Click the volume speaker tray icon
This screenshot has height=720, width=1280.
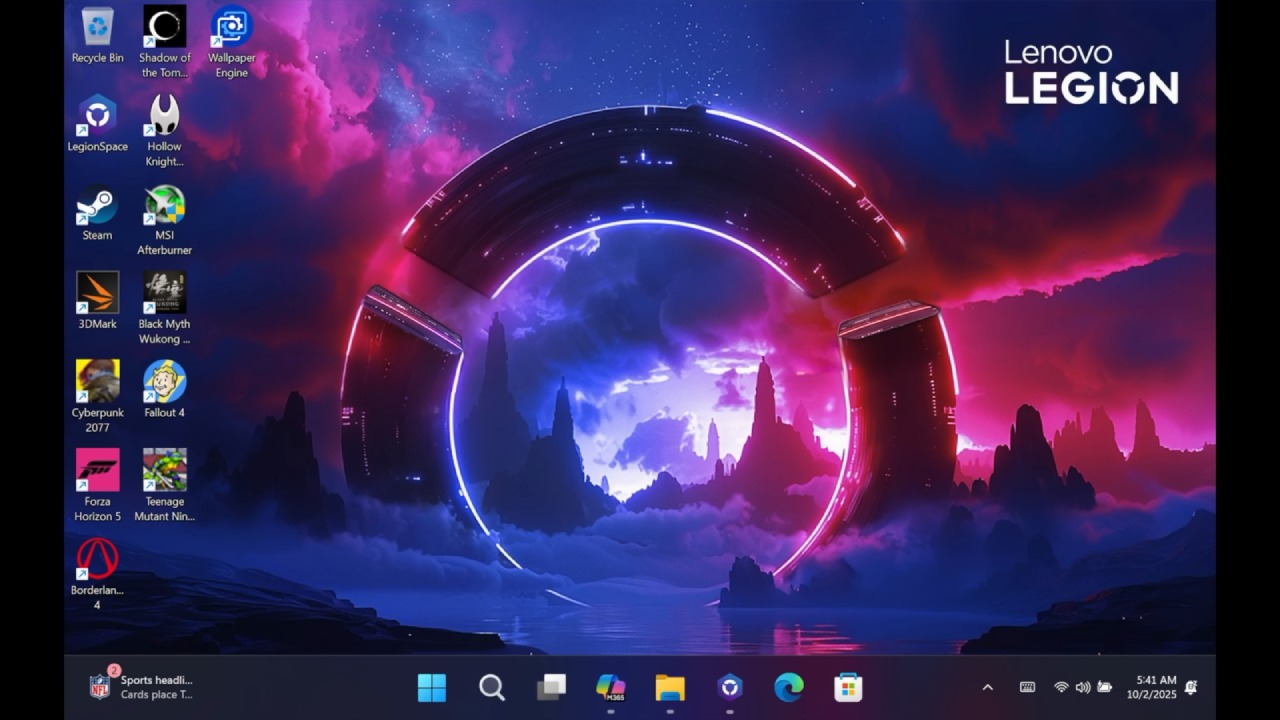[1083, 687]
